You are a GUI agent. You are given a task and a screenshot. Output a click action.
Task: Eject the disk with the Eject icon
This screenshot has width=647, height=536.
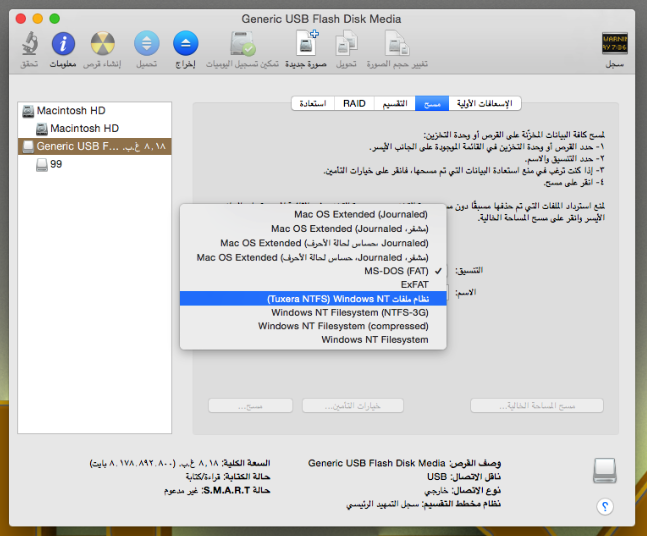click(x=186, y=43)
